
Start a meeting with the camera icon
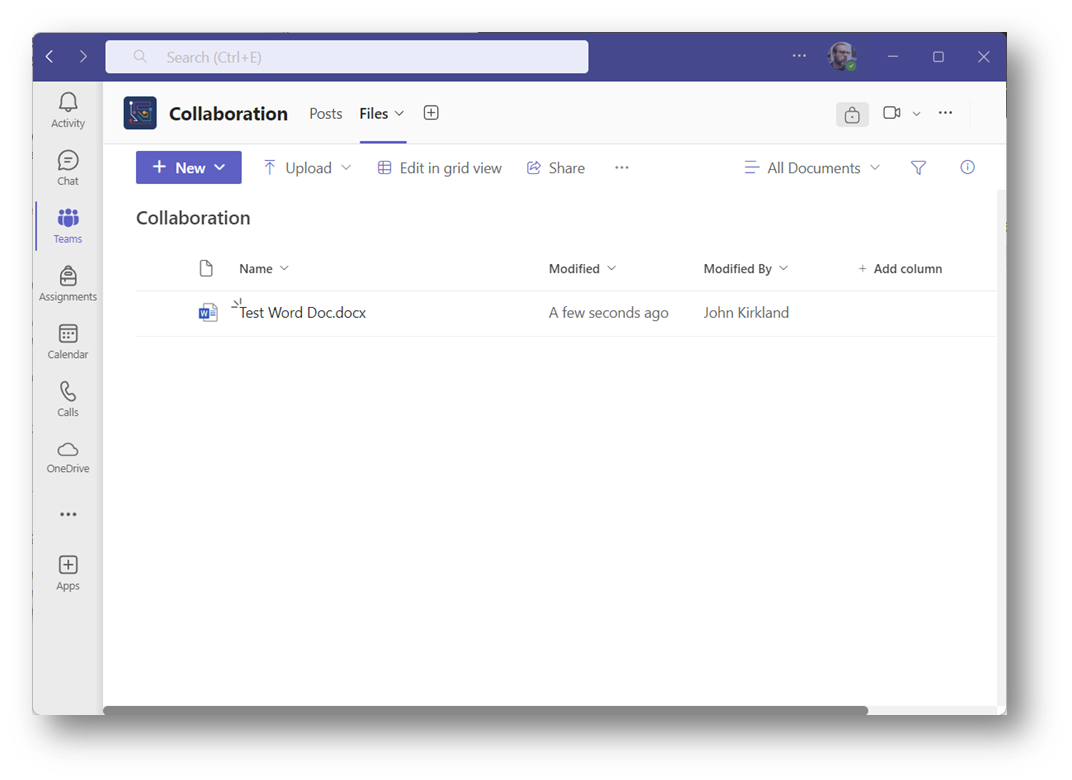pos(891,113)
